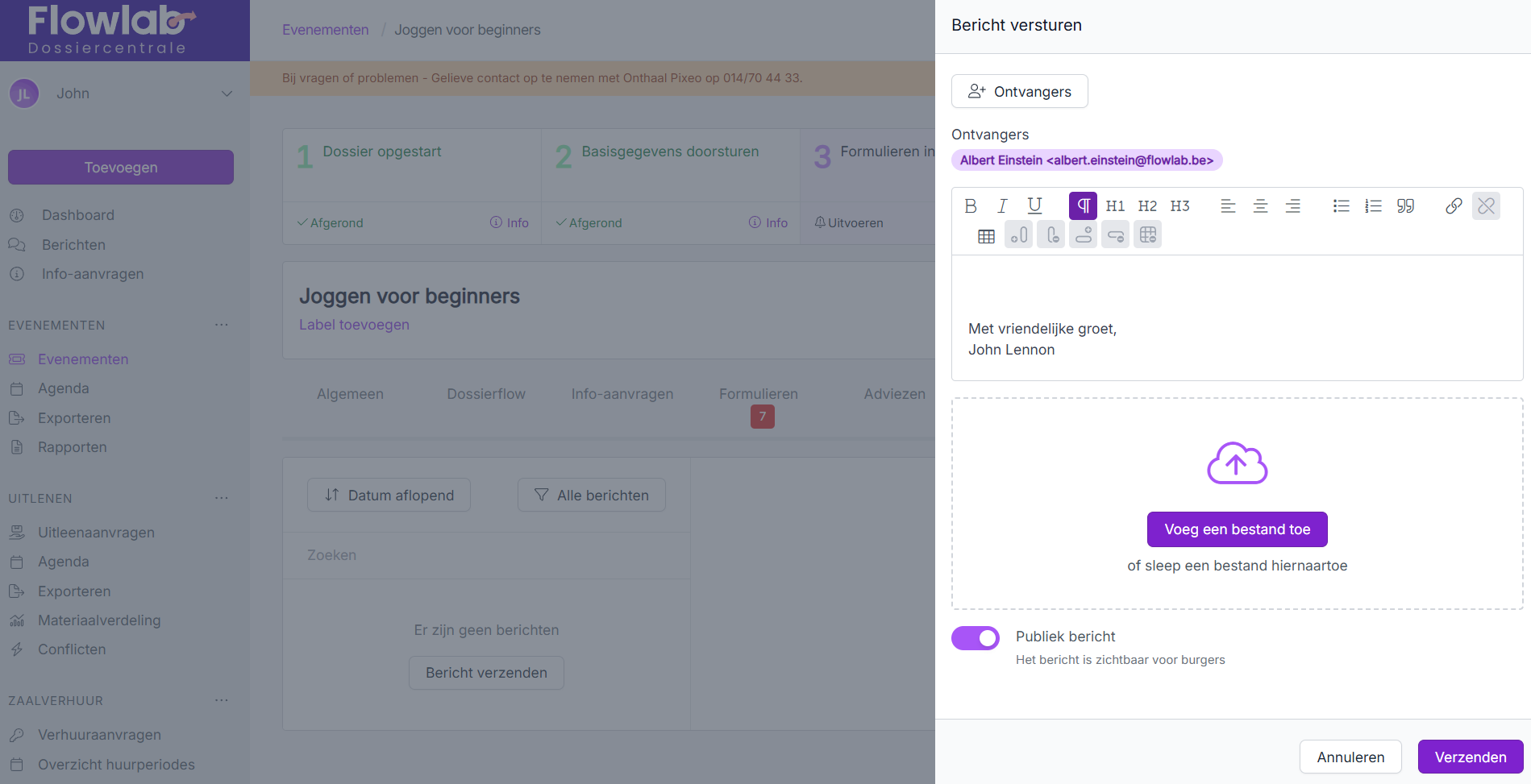Click the upload cloud icon
Viewport: 1531px width, 784px height.
[1237, 463]
